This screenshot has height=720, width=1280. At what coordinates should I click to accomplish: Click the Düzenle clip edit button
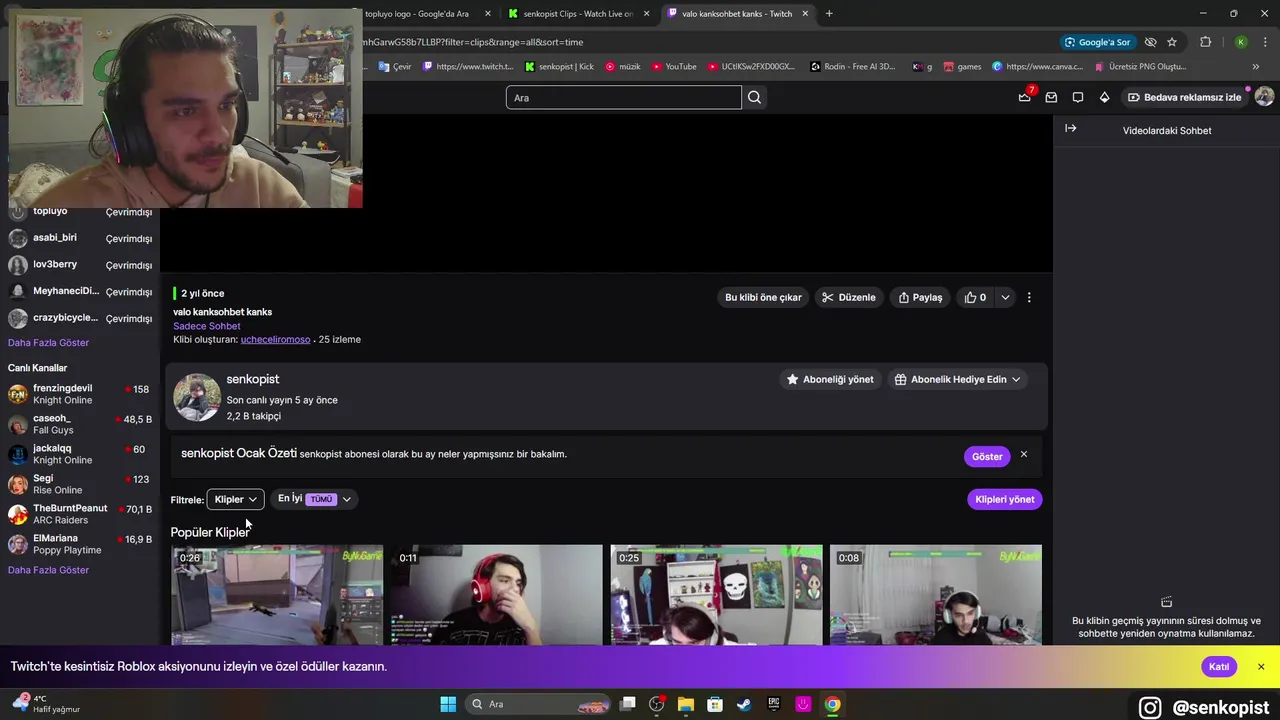(848, 297)
